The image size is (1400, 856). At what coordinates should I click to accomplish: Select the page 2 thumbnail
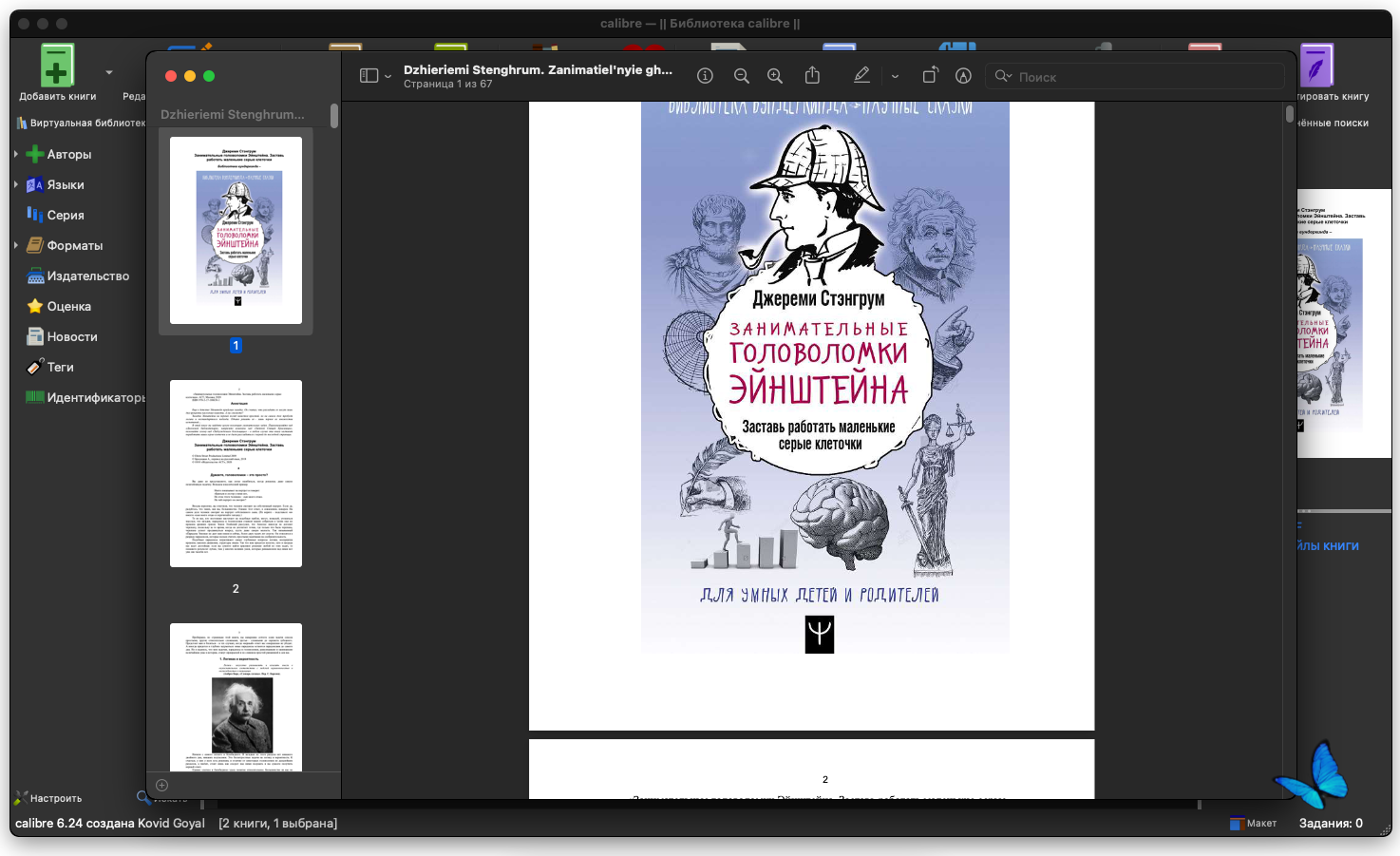point(236,473)
